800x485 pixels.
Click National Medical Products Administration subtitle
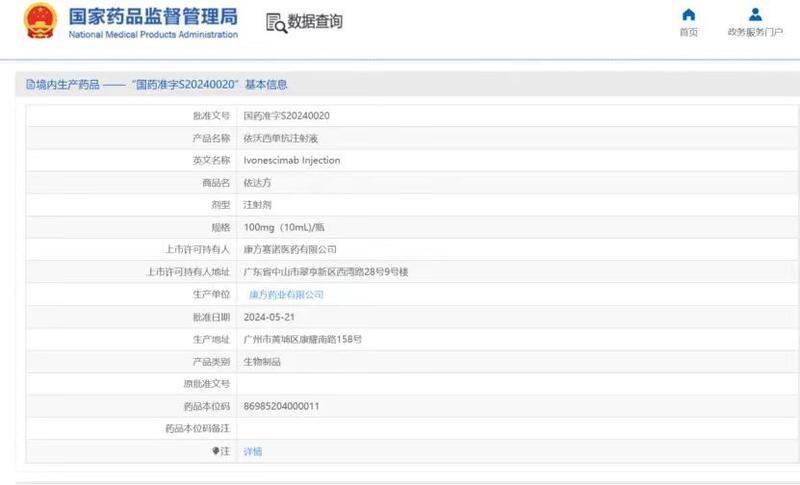pyautogui.click(x=153, y=35)
